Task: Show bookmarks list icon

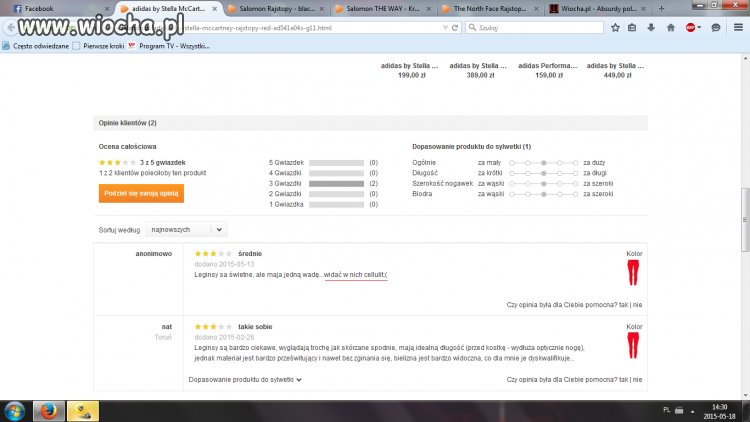Action: point(632,28)
